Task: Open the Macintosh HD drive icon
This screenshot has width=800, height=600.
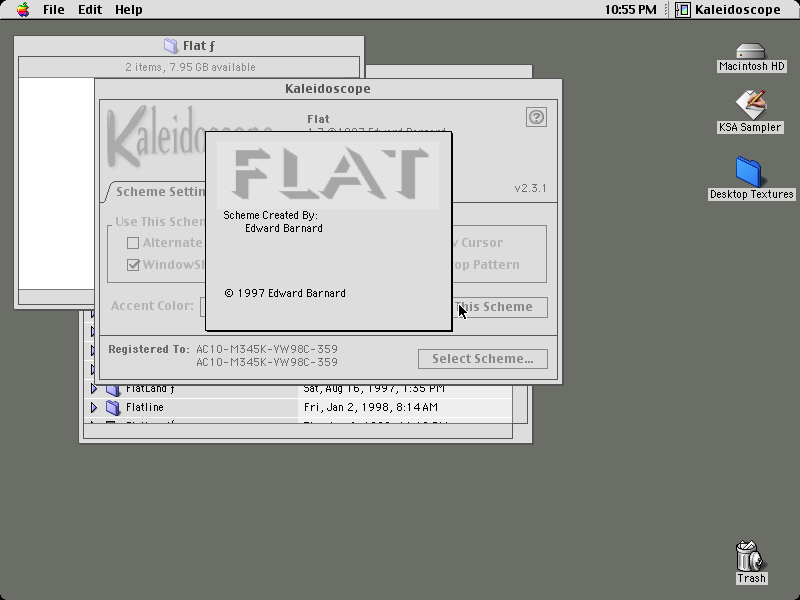Action: 751,52
